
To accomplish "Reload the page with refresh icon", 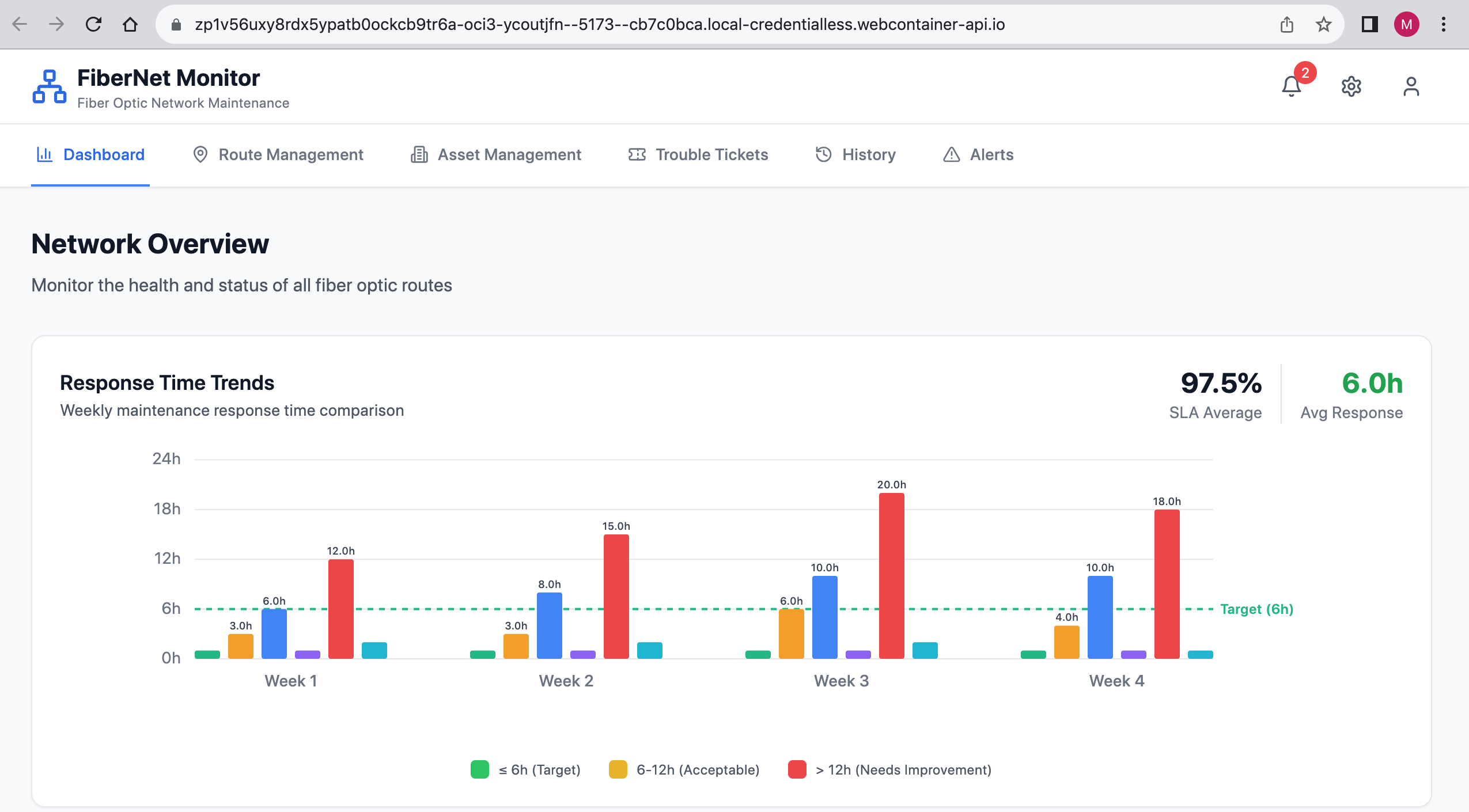I will click(93, 24).
